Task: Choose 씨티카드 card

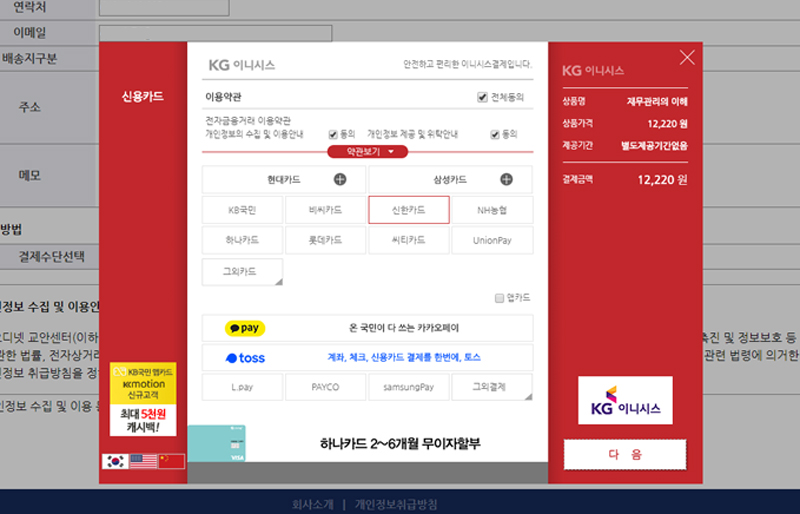Action: (409, 240)
